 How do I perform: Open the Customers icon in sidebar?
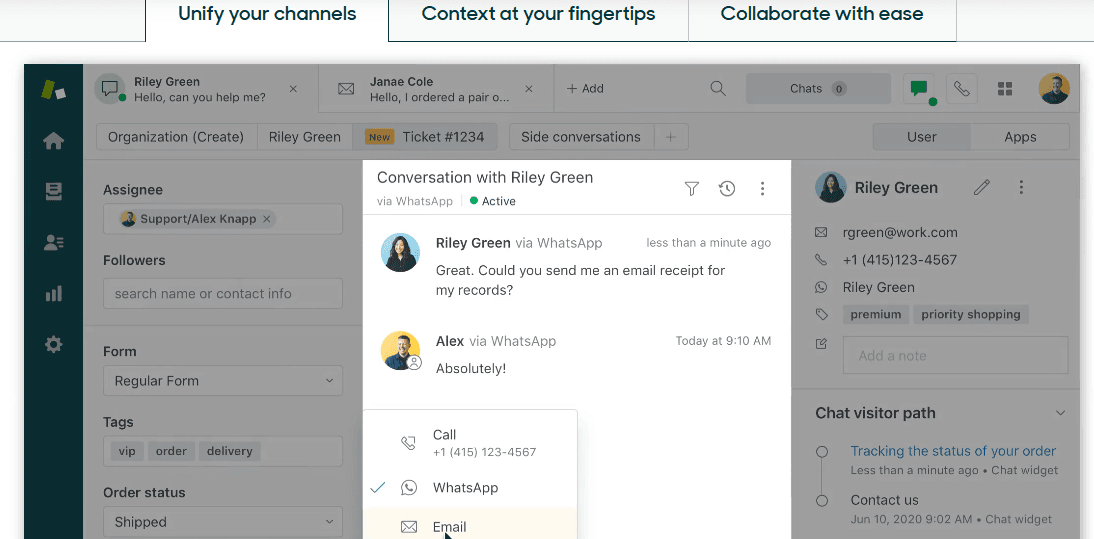tap(54, 243)
